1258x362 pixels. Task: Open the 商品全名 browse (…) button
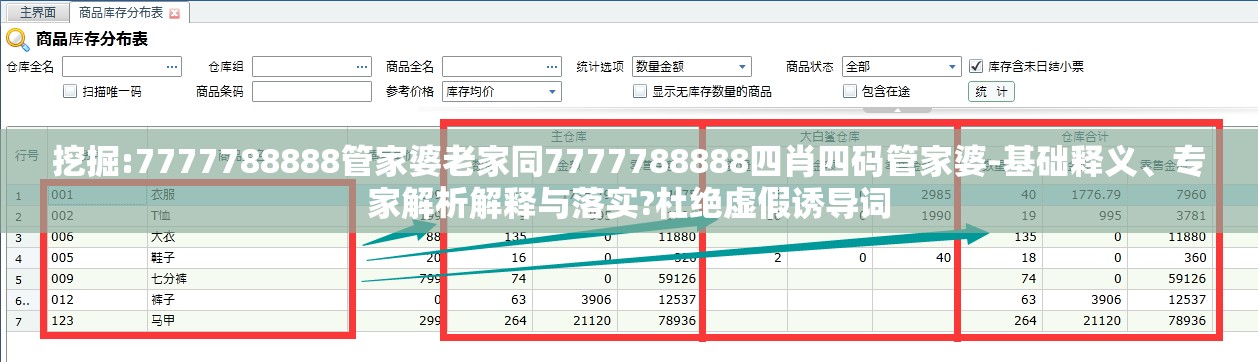tap(552, 66)
